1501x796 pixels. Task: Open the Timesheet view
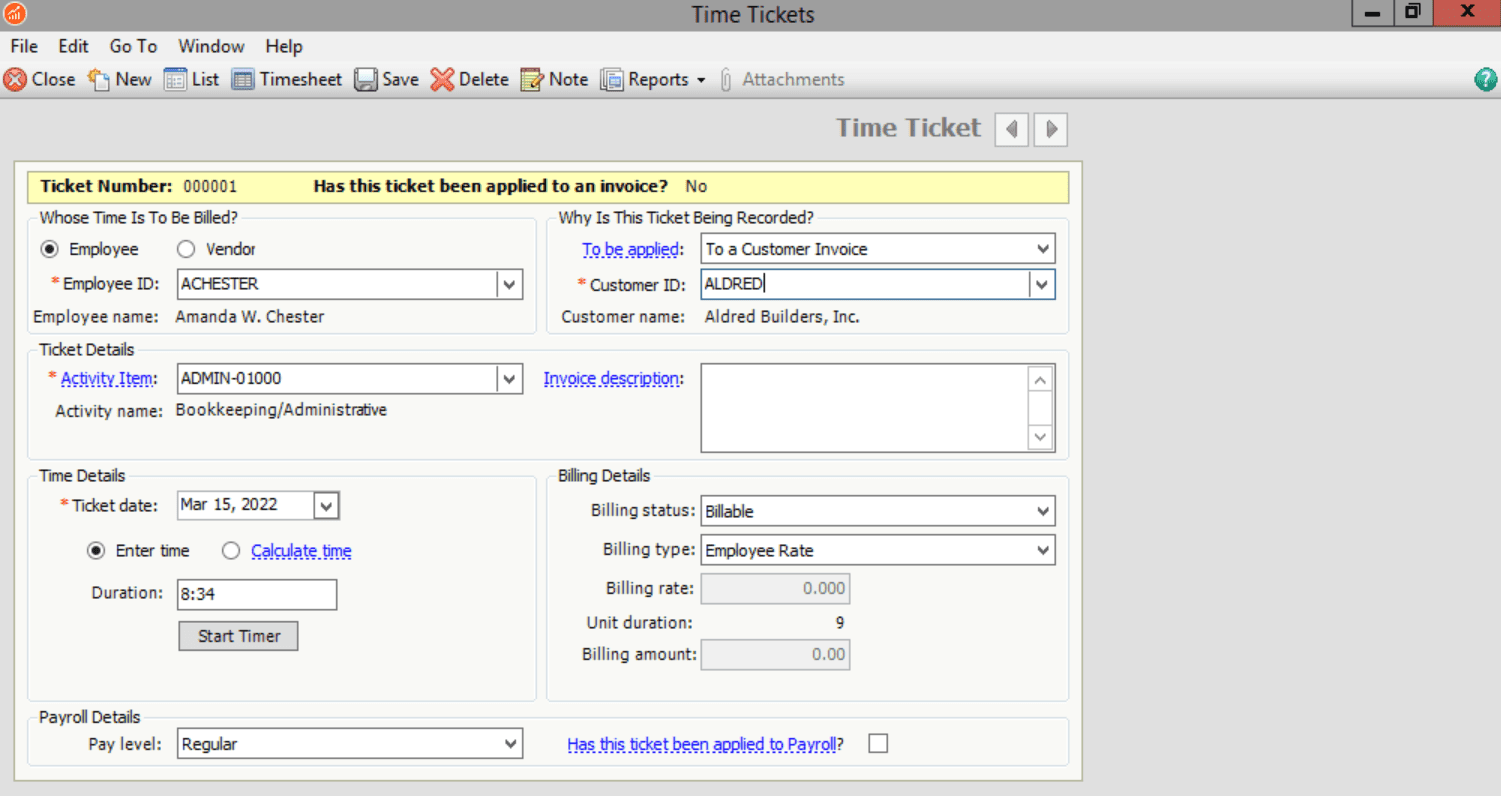(x=287, y=79)
